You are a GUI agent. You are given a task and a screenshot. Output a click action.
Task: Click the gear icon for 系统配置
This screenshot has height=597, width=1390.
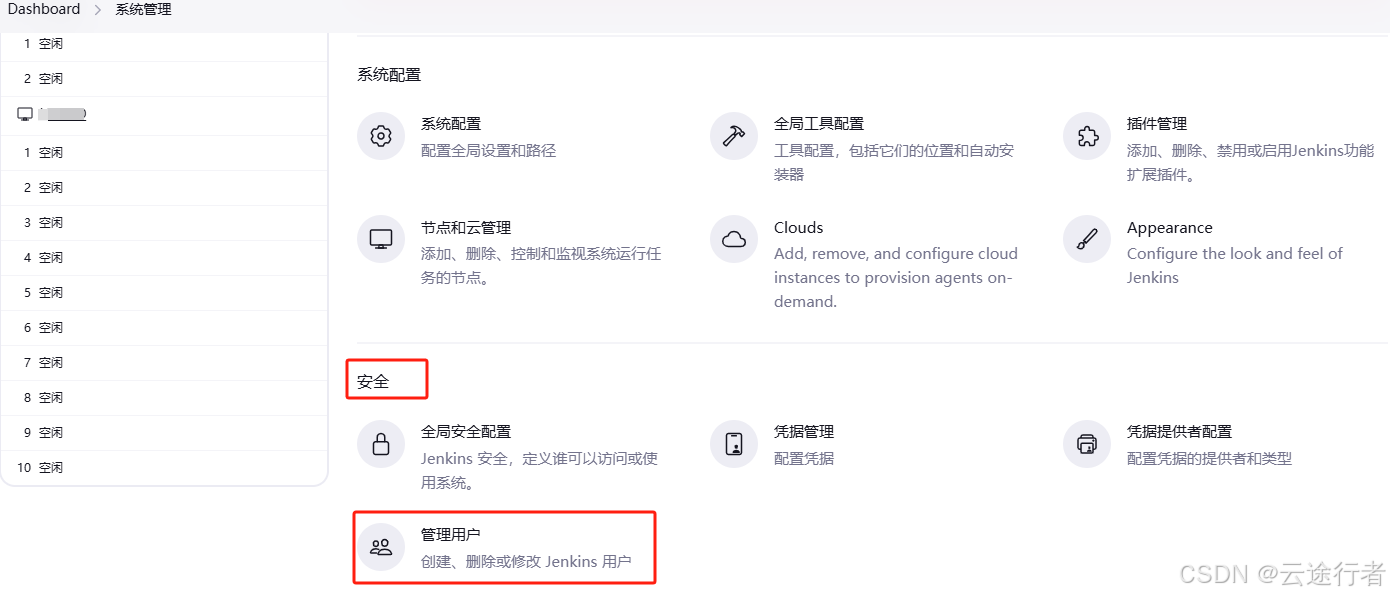click(x=381, y=136)
